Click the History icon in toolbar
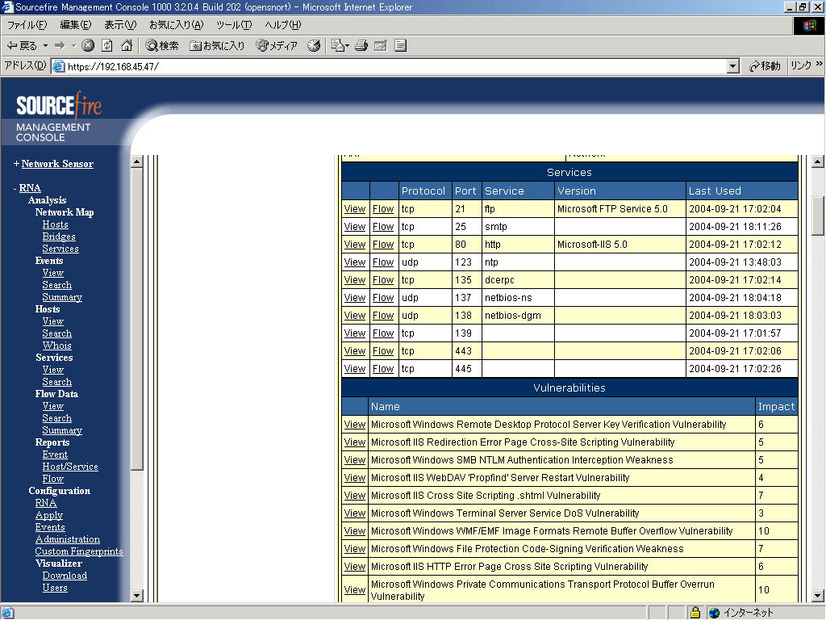 [314, 45]
